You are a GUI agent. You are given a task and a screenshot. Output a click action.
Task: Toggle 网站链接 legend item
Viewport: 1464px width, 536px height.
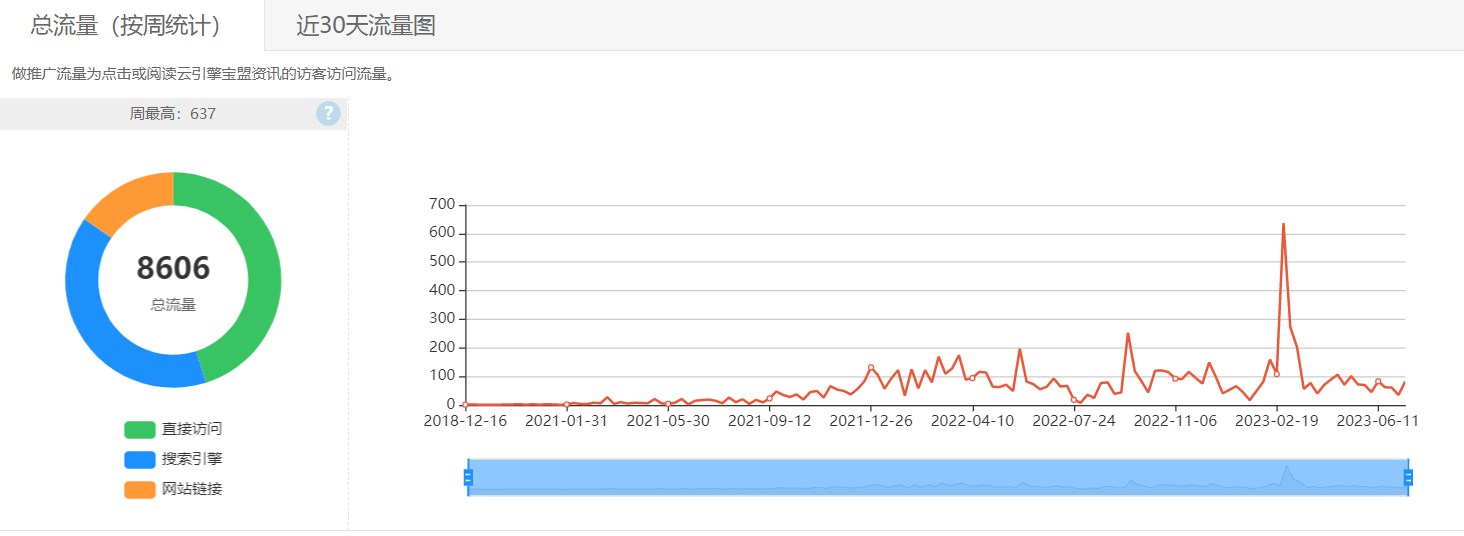pyautogui.click(x=173, y=489)
